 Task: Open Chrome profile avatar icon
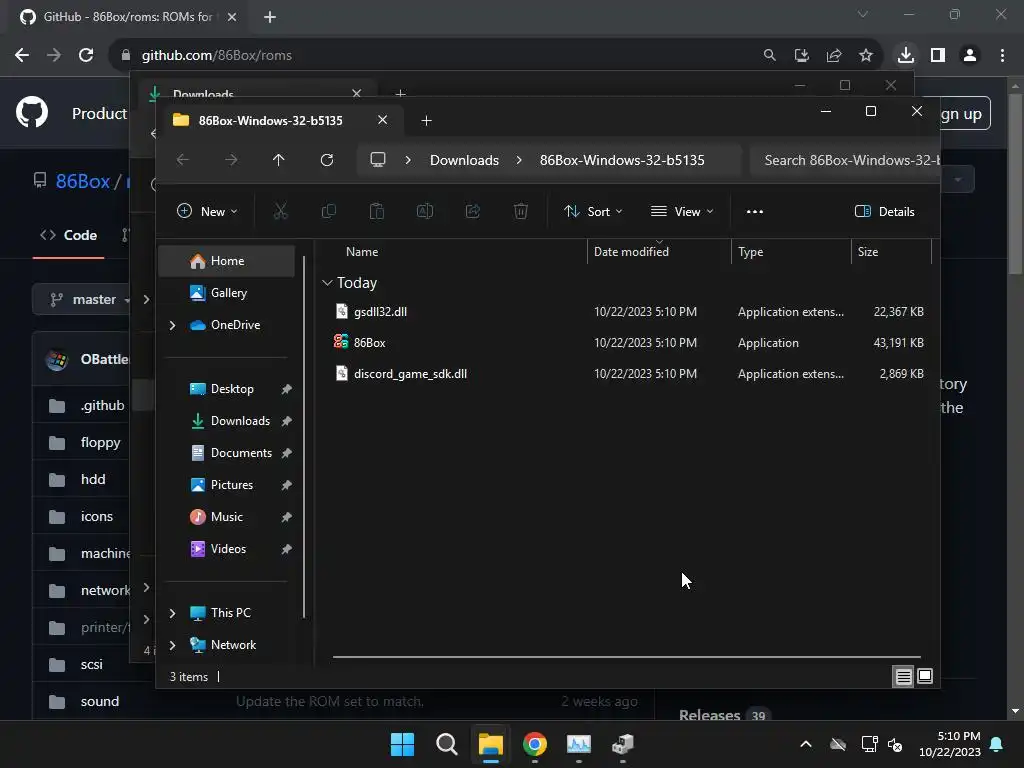pyautogui.click(x=970, y=56)
